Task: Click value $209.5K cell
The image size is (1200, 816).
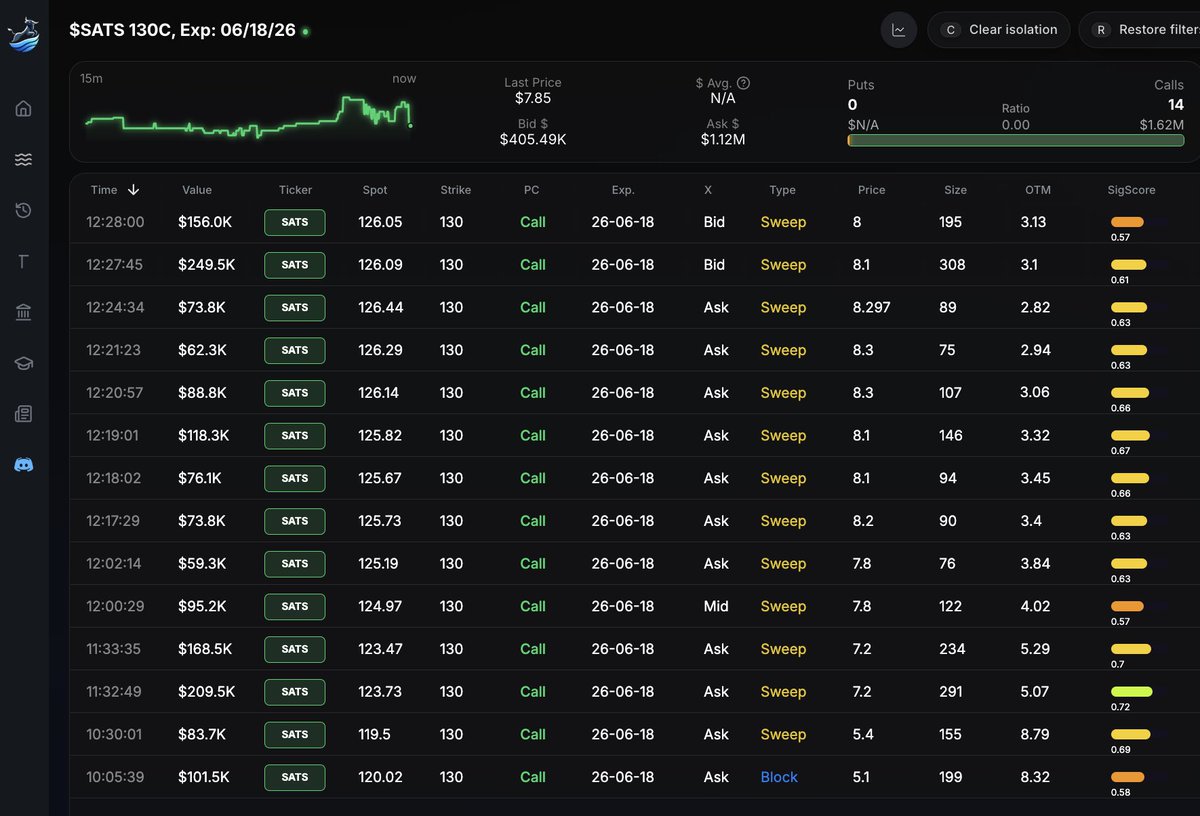Action: (x=207, y=692)
